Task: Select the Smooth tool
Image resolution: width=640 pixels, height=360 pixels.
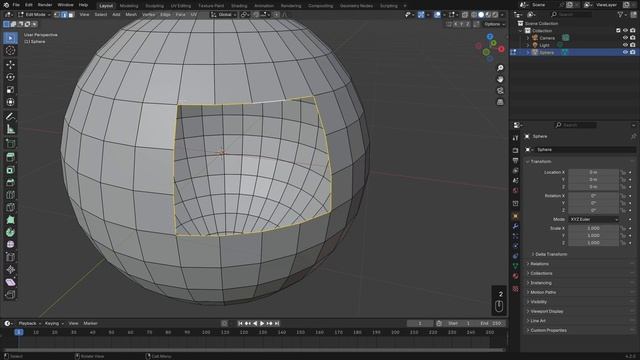Action: [x=10, y=244]
